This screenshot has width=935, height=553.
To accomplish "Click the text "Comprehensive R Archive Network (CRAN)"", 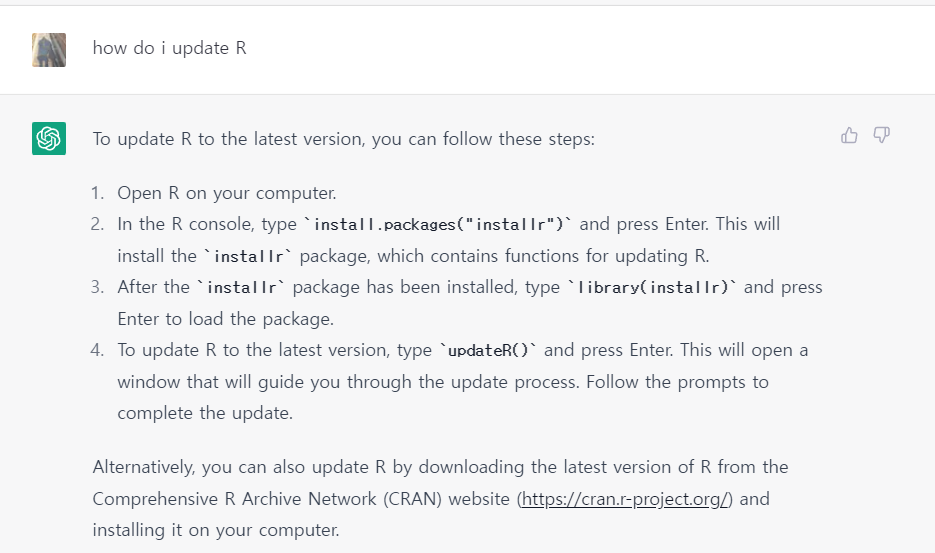I will (267, 499).
